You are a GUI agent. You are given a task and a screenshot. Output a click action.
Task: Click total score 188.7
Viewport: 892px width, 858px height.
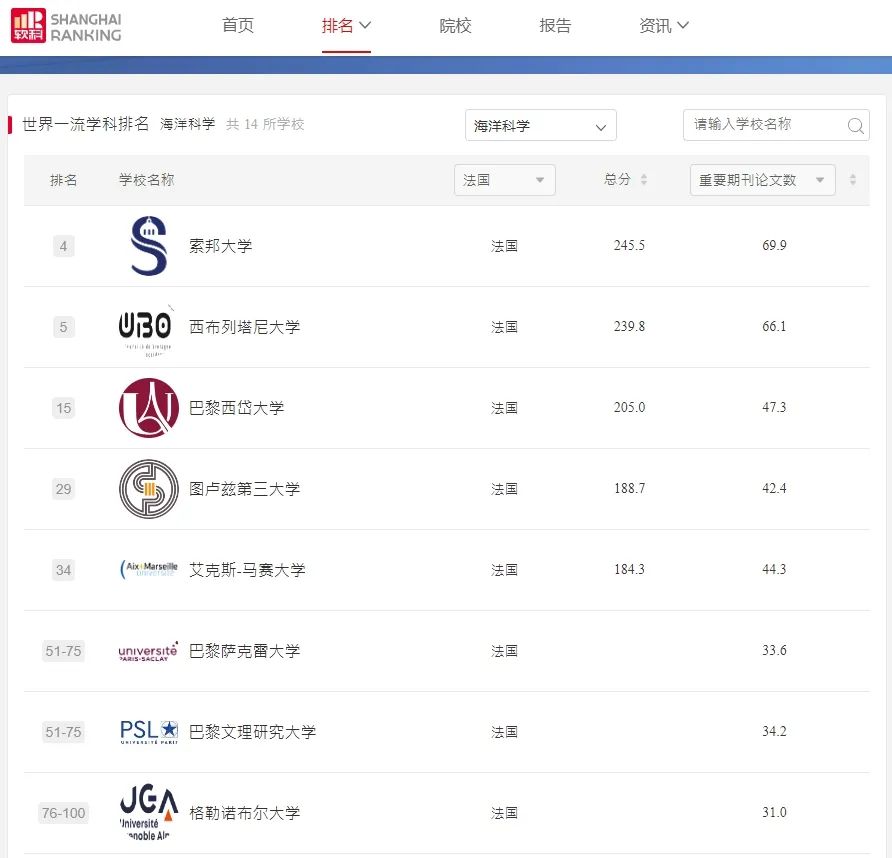[629, 488]
